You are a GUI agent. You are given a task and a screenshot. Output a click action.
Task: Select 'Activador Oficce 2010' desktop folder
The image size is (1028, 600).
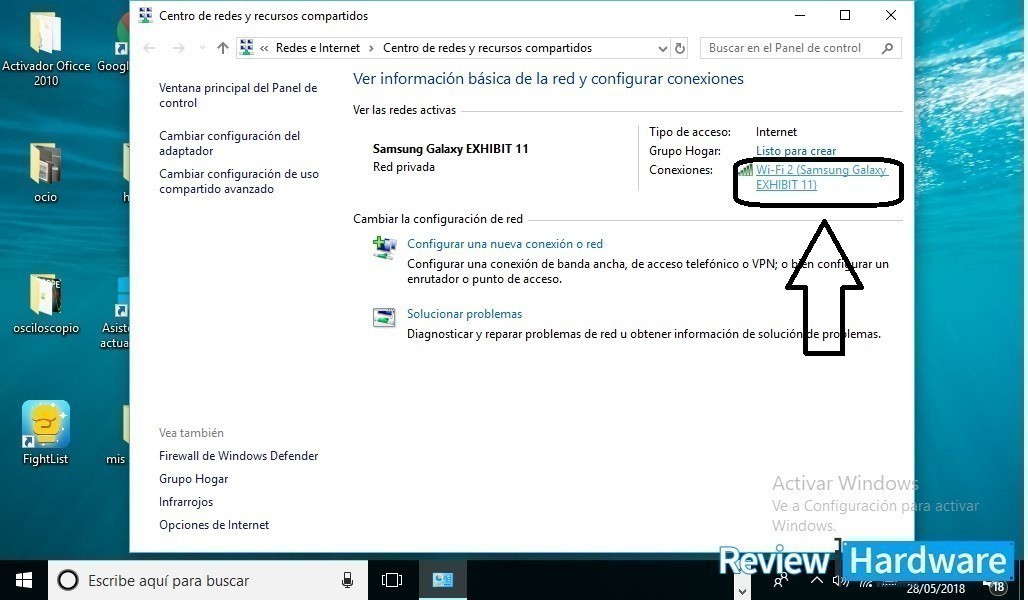[x=46, y=50]
